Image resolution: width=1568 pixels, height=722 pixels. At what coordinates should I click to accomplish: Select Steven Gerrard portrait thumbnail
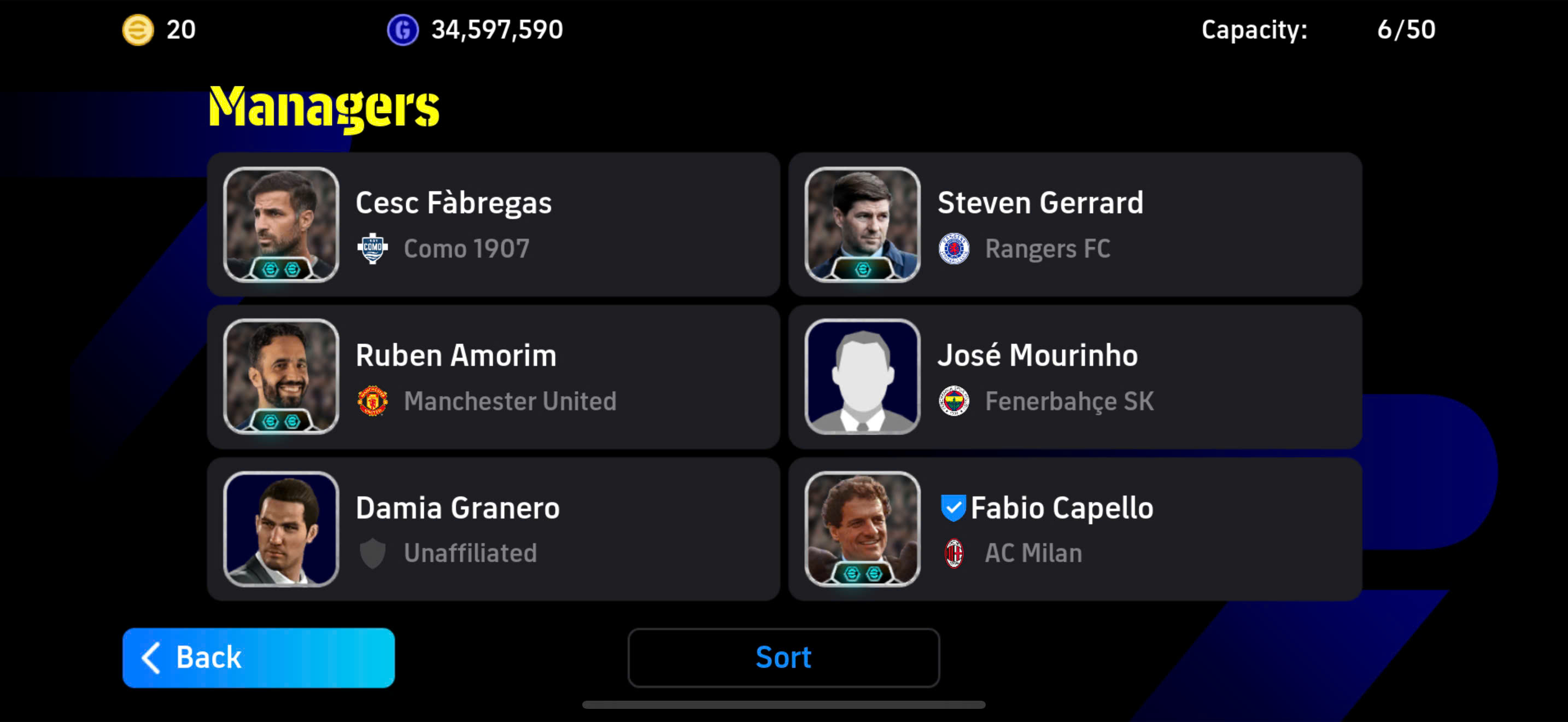coord(863,225)
